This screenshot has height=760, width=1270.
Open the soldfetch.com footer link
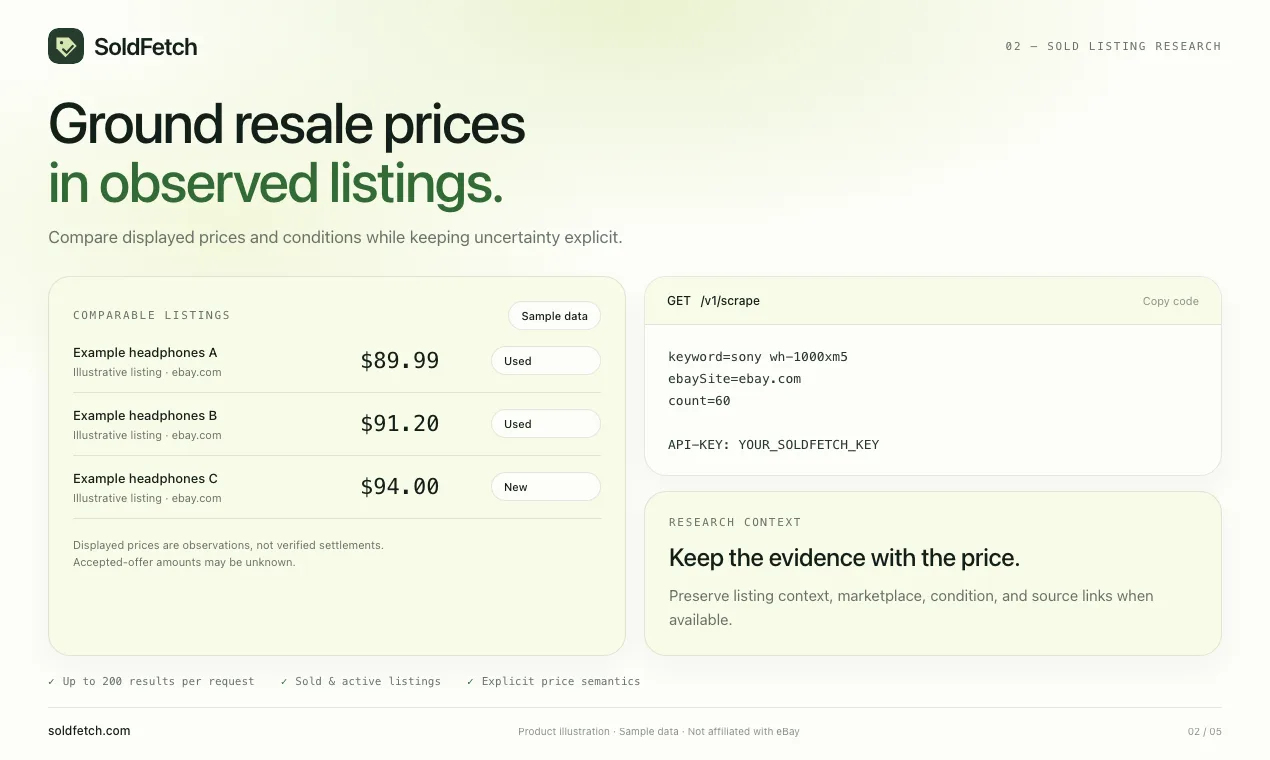(x=89, y=731)
